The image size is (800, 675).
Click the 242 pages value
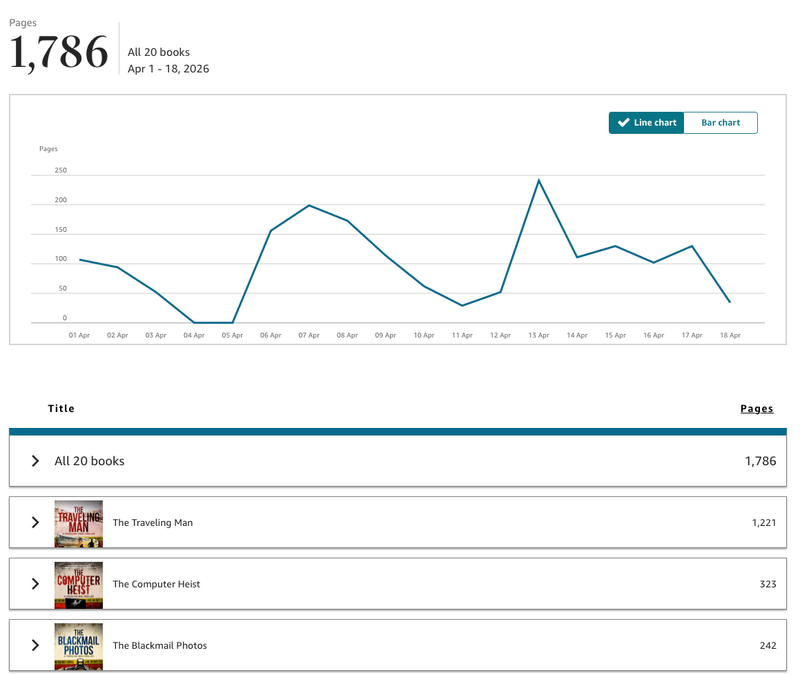click(768, 645)
